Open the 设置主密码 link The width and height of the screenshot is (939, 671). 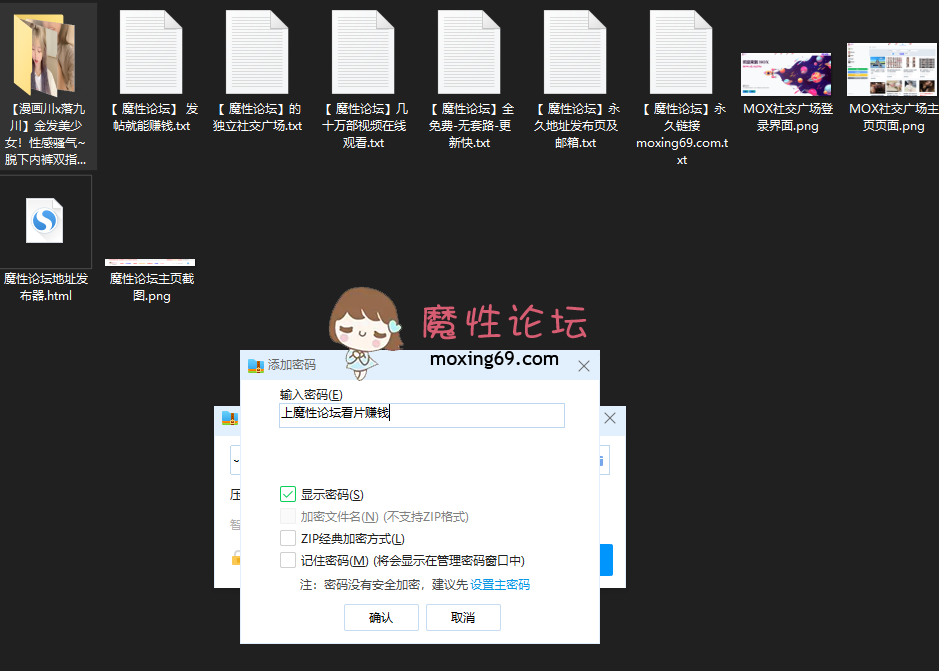click(x=500, y=585)
